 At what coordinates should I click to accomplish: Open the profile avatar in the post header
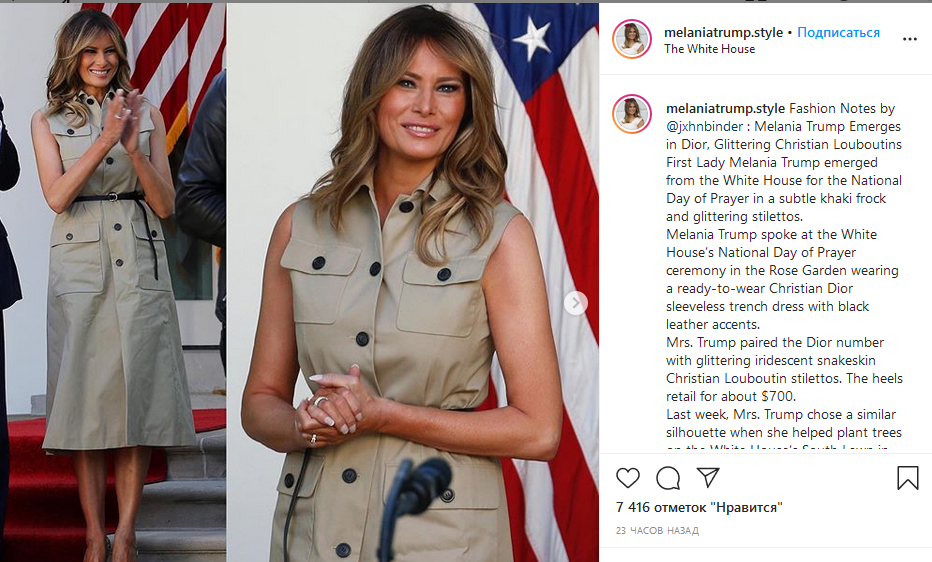click(632, 39)
